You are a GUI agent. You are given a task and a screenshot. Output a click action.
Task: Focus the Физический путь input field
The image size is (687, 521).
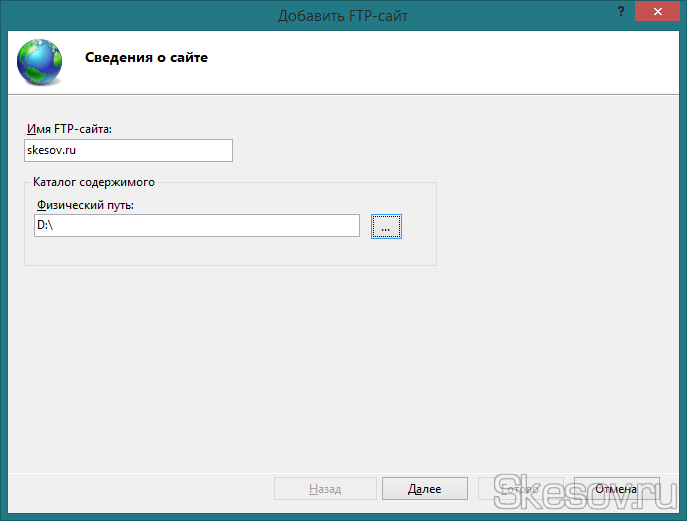pyautogui.click(x=196, y=226)
